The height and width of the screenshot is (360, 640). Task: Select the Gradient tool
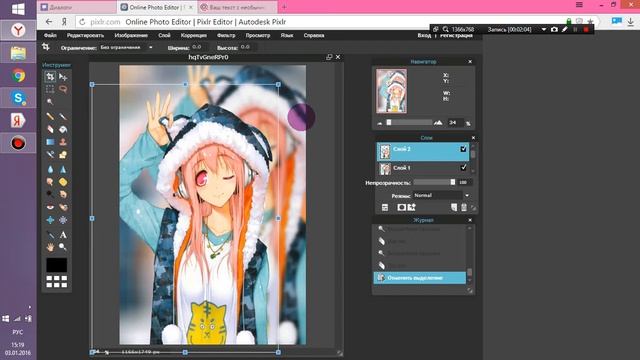(x=50, y=142)
